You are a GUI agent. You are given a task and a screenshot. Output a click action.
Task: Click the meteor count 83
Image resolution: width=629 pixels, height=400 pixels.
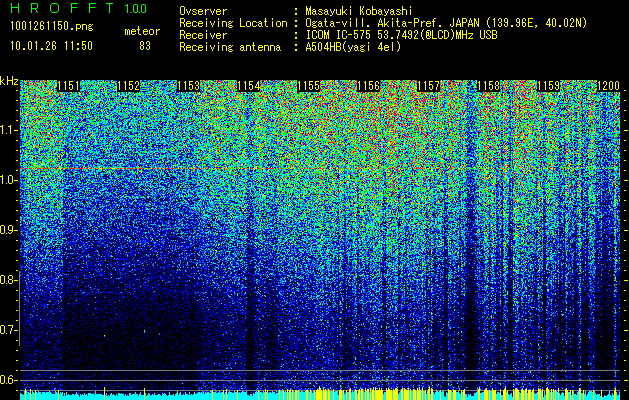(x=145, y=46)
